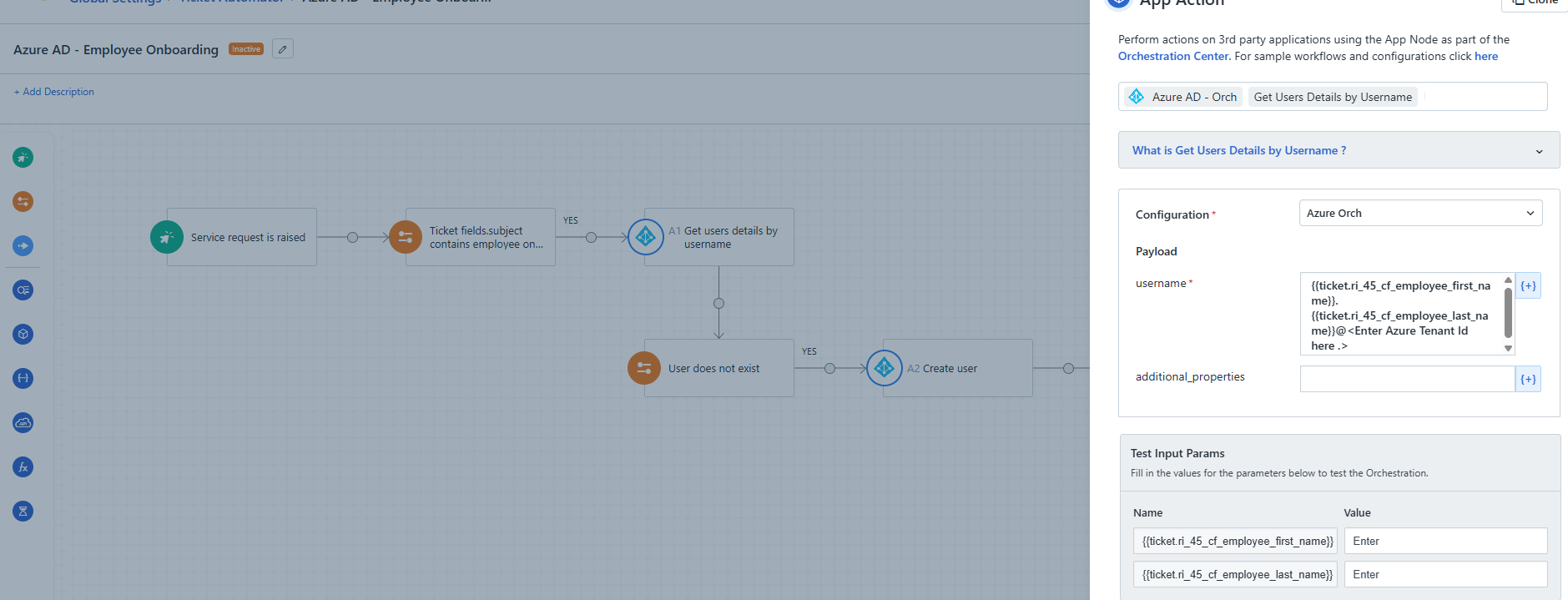
Task: Select the Action node icon in left palette
Action: [23, 245]
